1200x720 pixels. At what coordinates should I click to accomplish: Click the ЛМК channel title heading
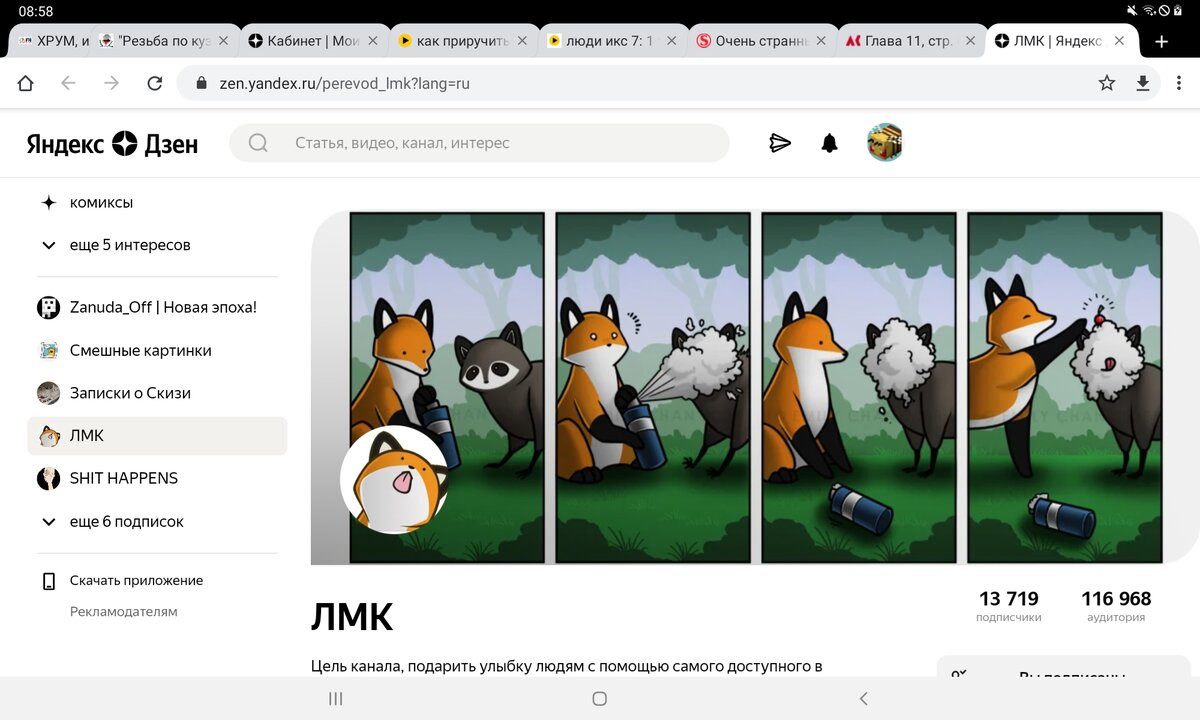coord(352,618)
